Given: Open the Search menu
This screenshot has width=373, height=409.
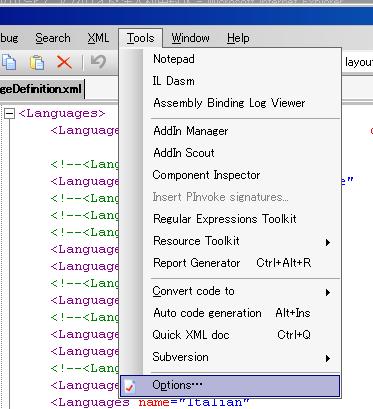Looking at the screenshot, I should pos(53,38).
